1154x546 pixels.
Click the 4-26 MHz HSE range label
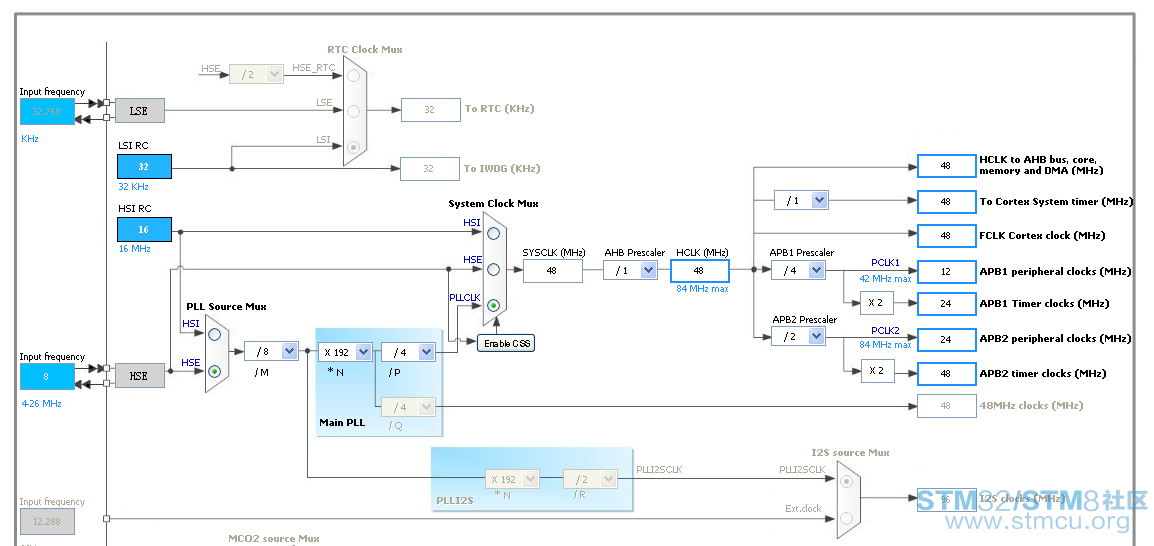coord(41,403)
